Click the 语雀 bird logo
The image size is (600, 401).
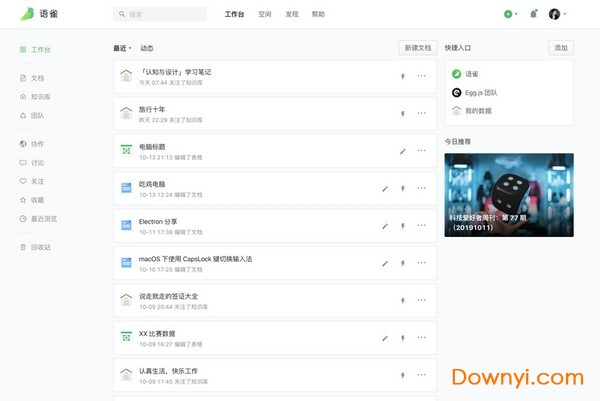coord(27,14)
